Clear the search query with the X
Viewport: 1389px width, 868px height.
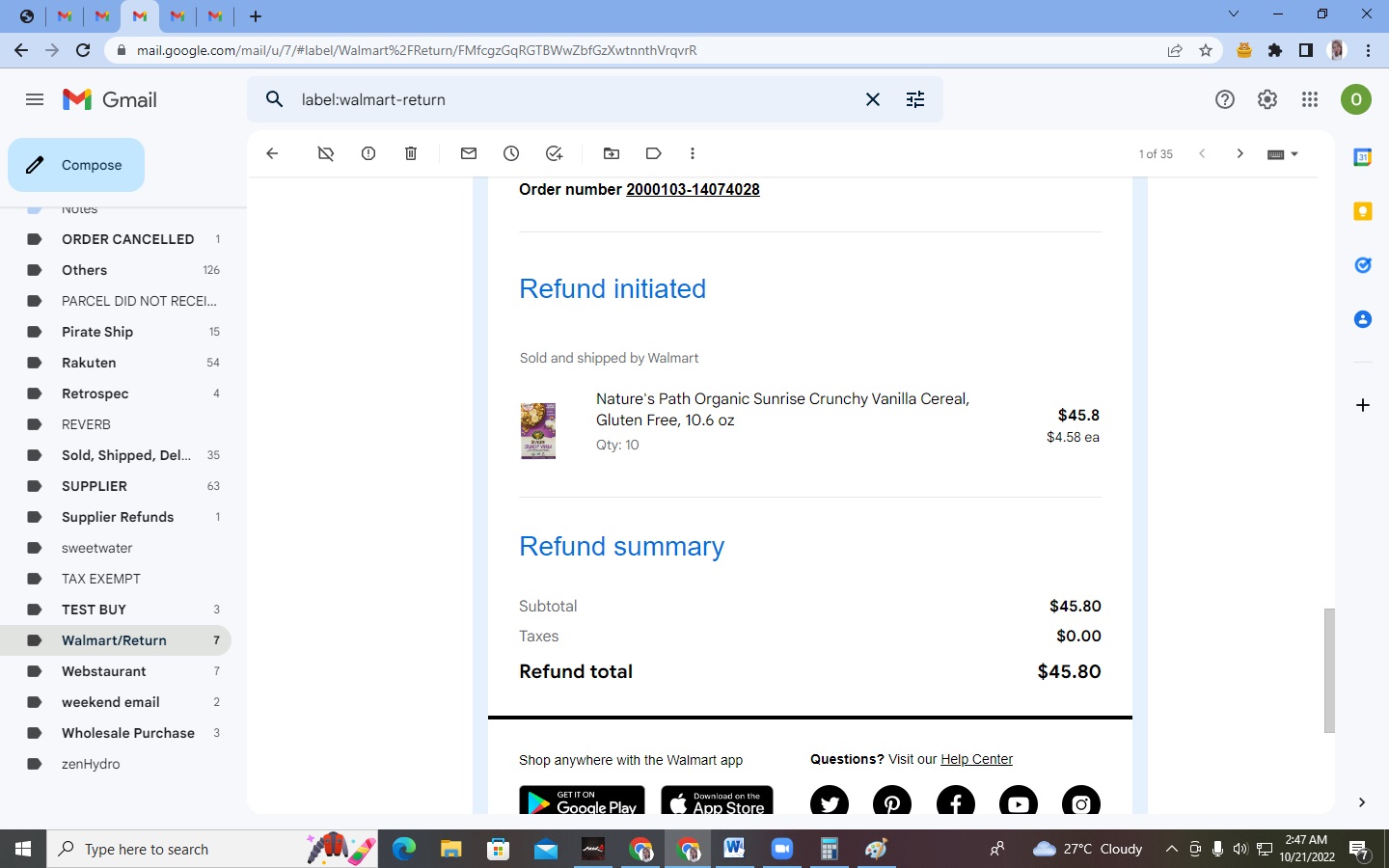pos(873,99)
